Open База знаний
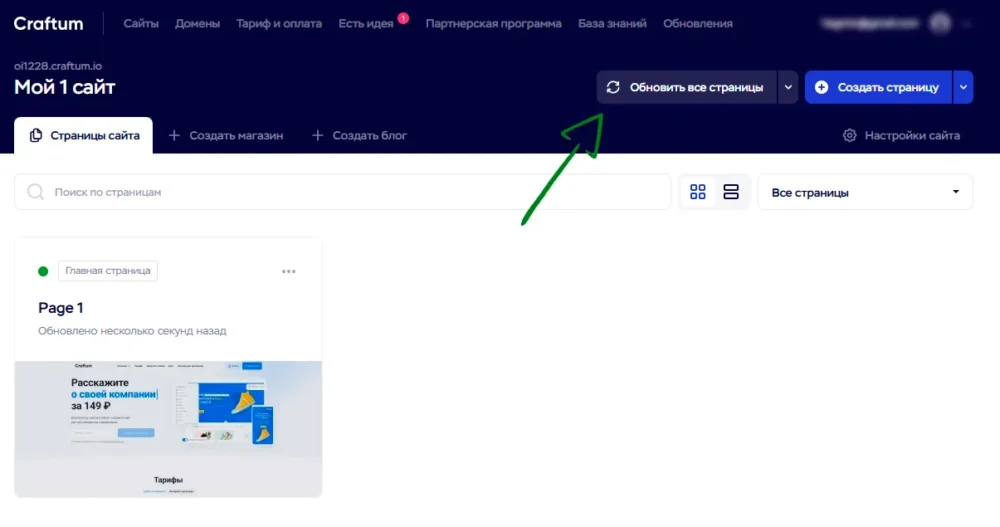1000x527 pixels. tap(612, 24)
